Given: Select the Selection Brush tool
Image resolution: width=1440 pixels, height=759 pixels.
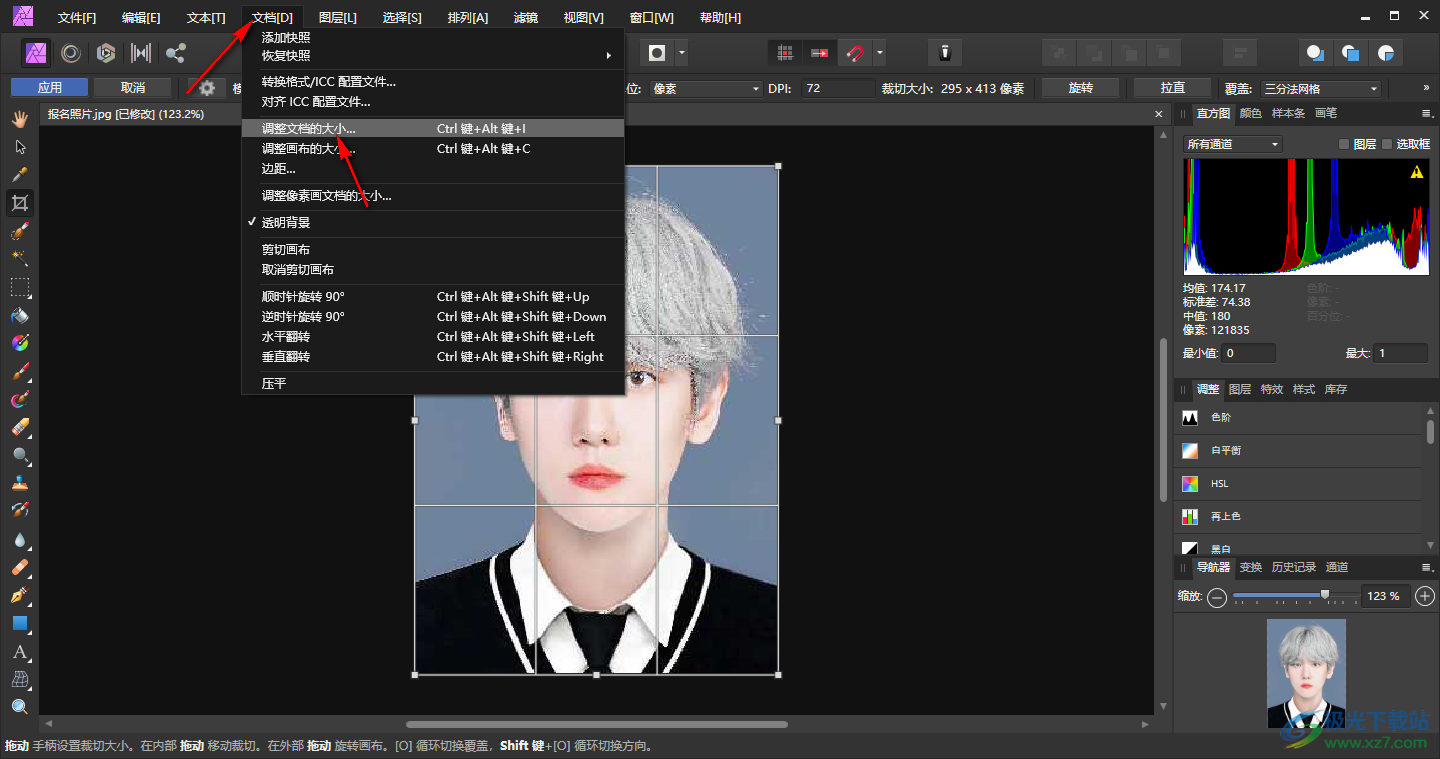Looking at the screenshot, I should (19, 231).
